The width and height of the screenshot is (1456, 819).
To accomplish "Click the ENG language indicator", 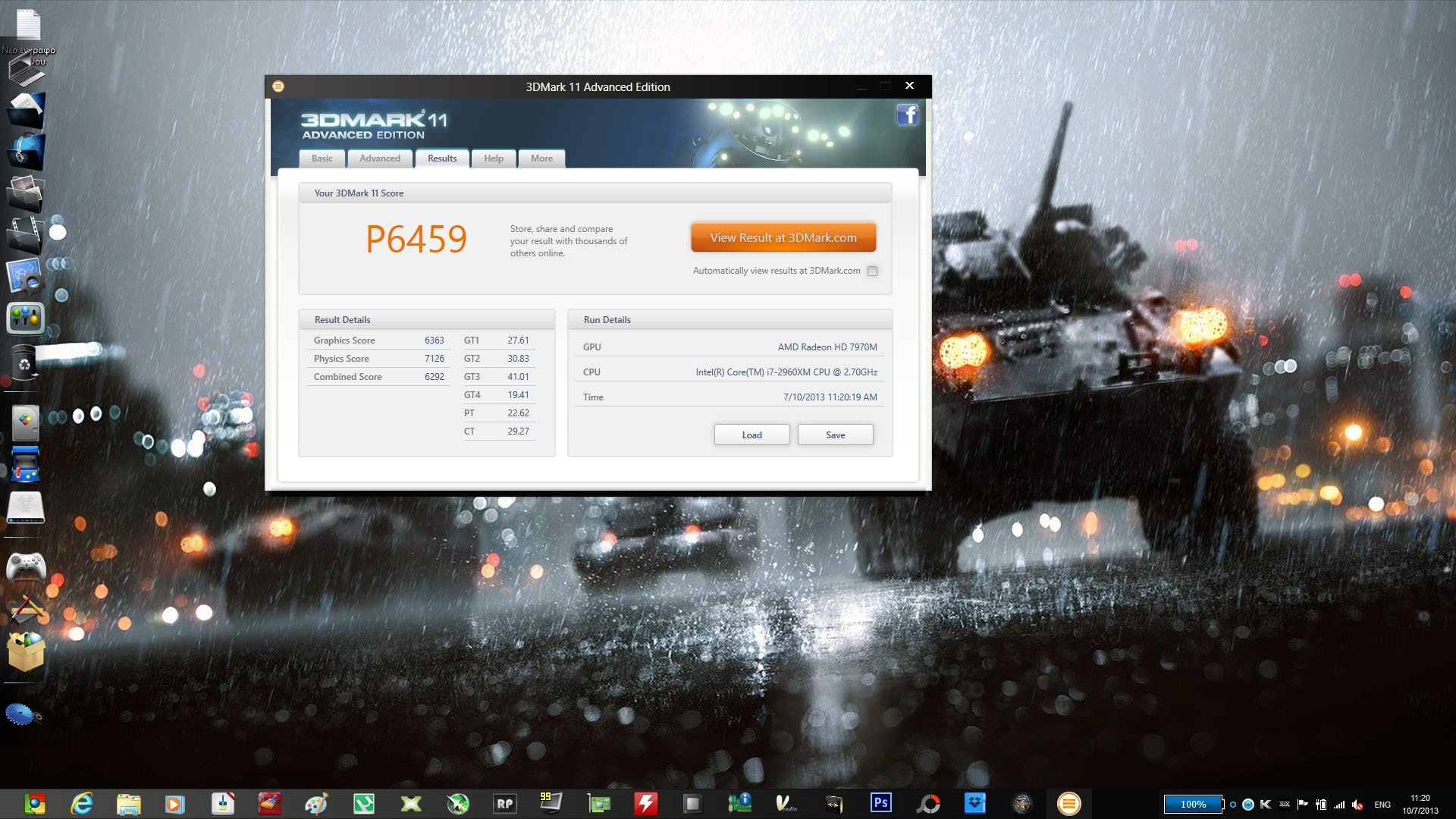I will (x=1382, y=805).
